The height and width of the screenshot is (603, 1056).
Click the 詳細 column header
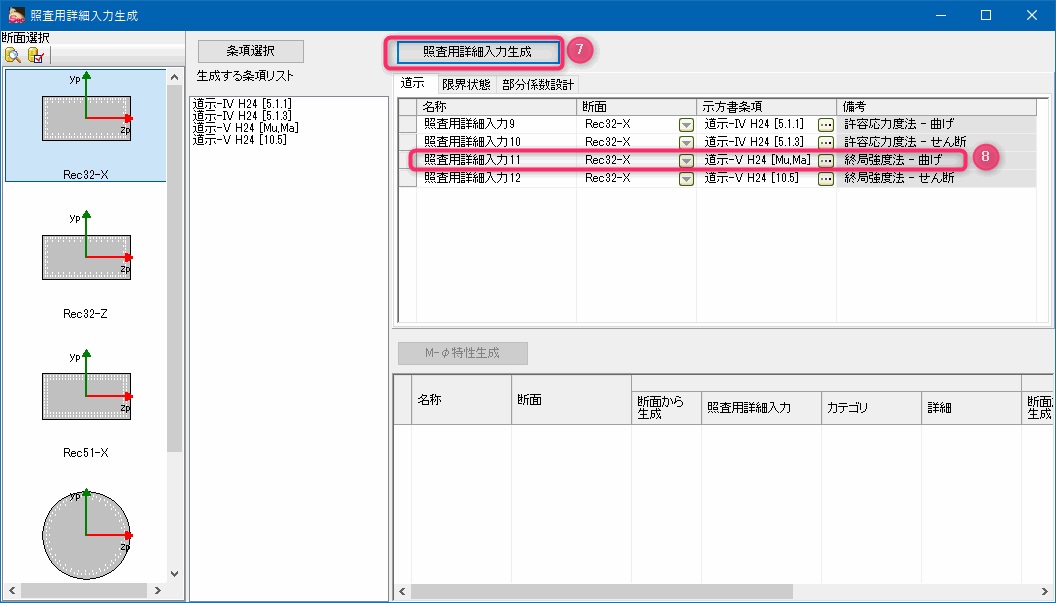click(x=971, y=408)
